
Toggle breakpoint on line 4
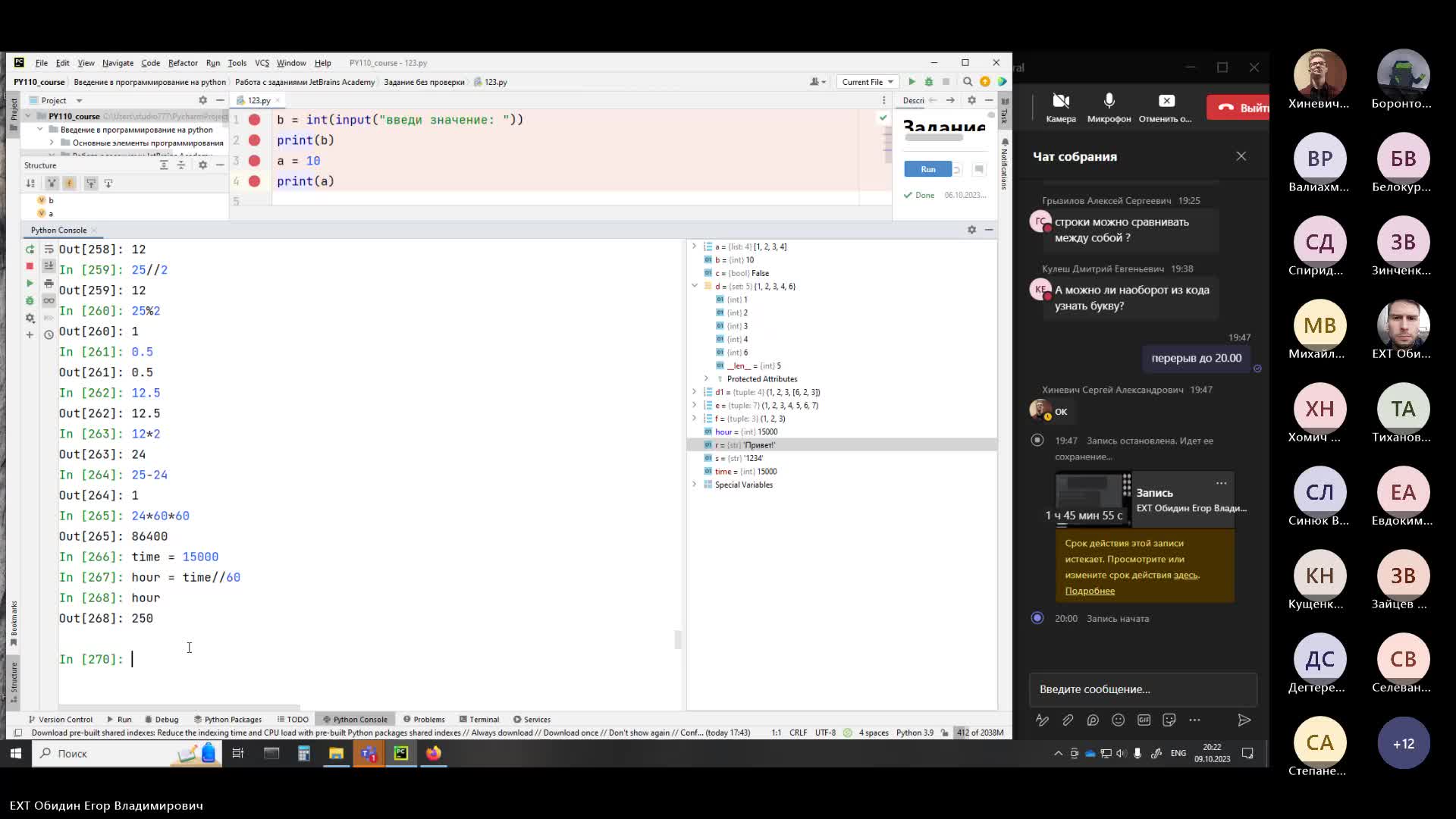click(x=255, y=181)
